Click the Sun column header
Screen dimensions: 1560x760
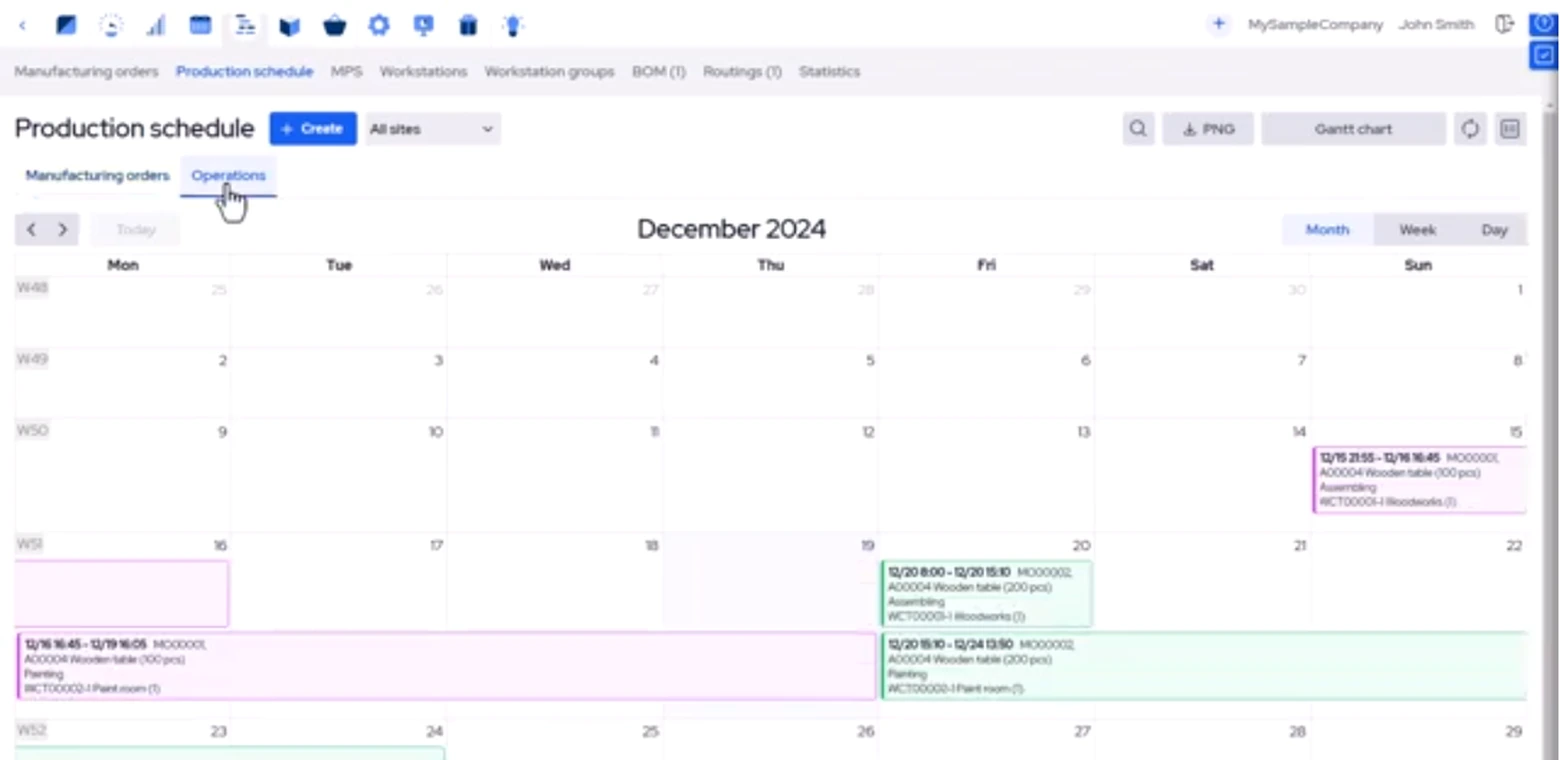tap(1418, 265)
